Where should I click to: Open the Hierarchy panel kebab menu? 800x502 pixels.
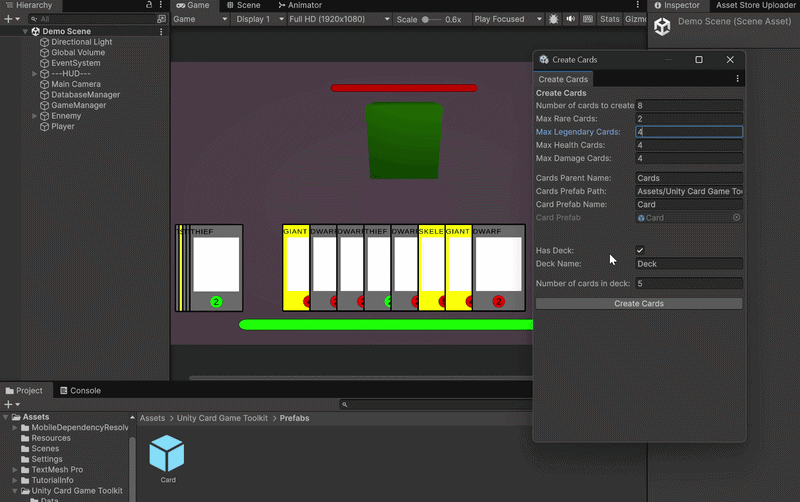pos(161,5)
